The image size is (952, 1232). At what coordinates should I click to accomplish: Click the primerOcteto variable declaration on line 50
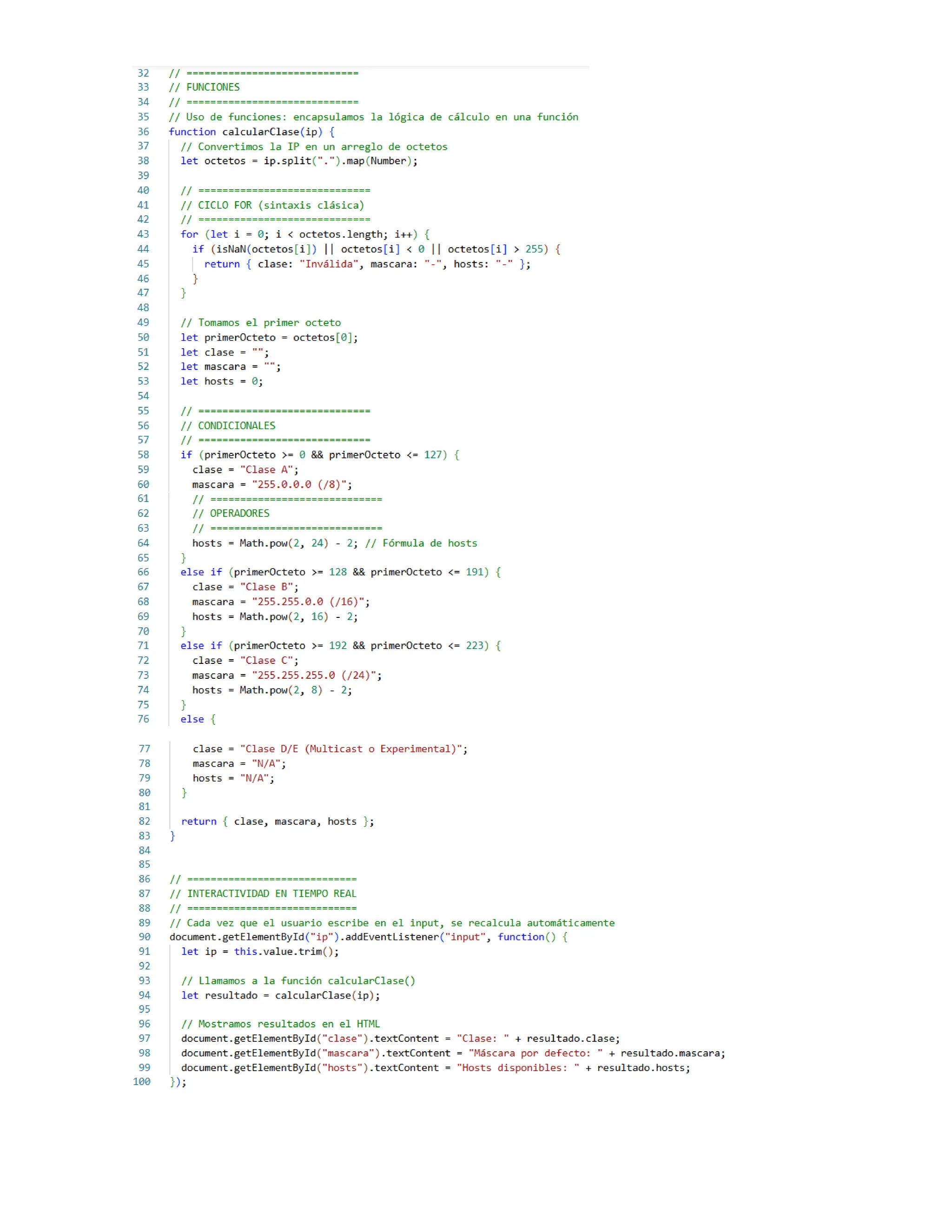pos(240,338)
